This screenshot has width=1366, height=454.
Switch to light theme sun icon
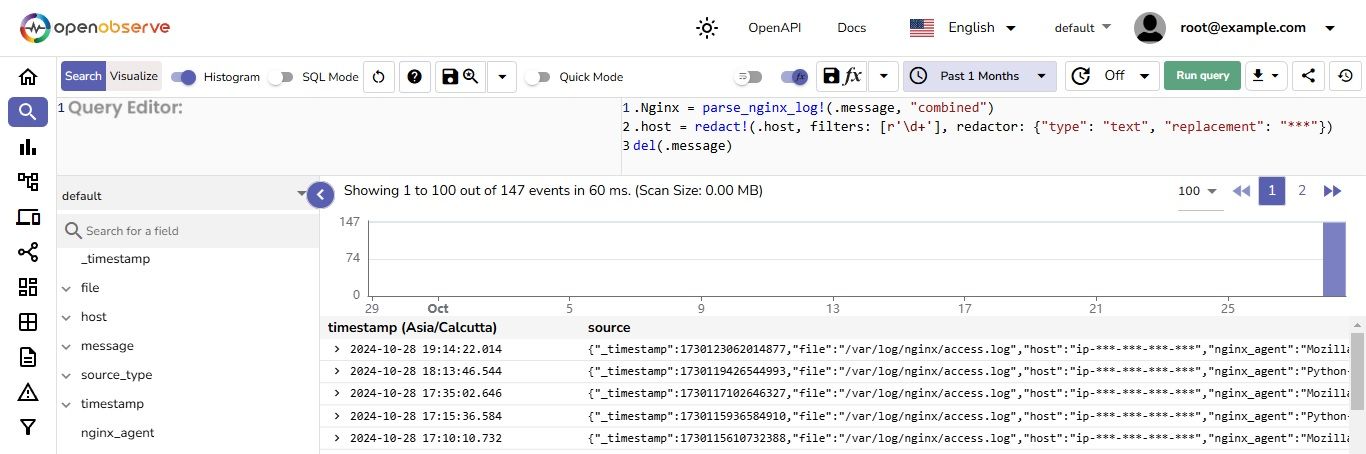click(707, 28)
